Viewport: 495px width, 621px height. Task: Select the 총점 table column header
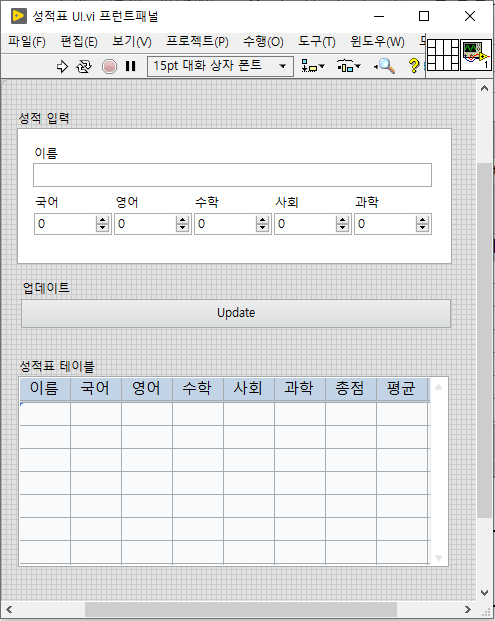[x=351, y=389]
